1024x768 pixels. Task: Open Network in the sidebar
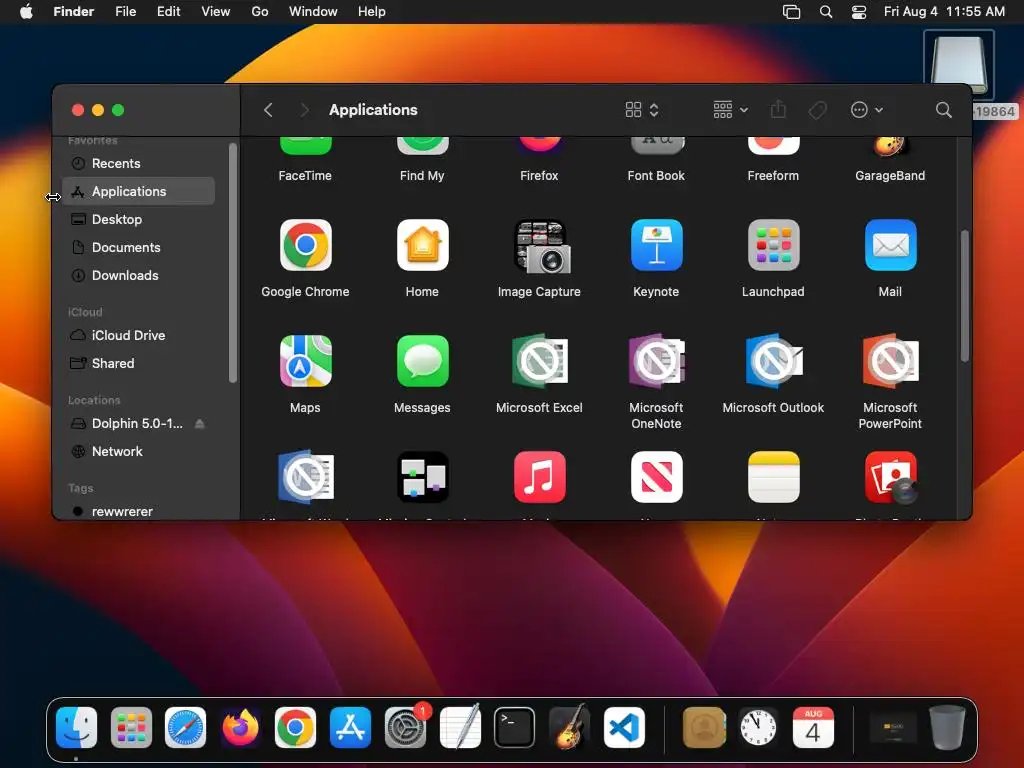[x=138, y=451]
